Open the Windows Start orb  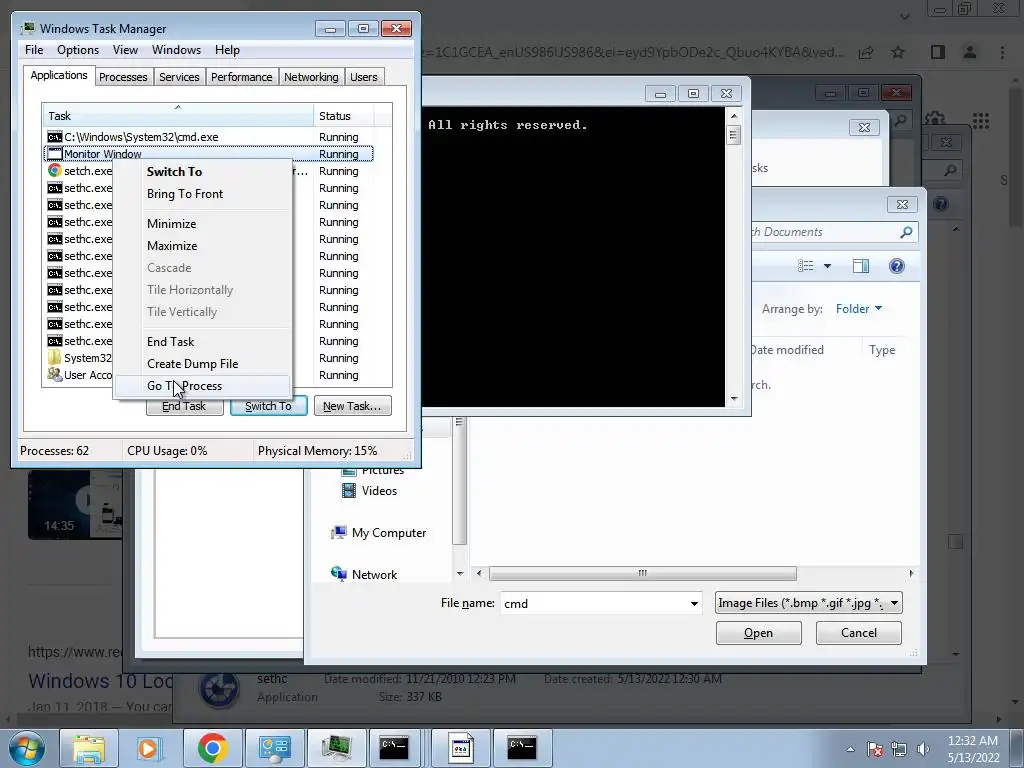27,748
